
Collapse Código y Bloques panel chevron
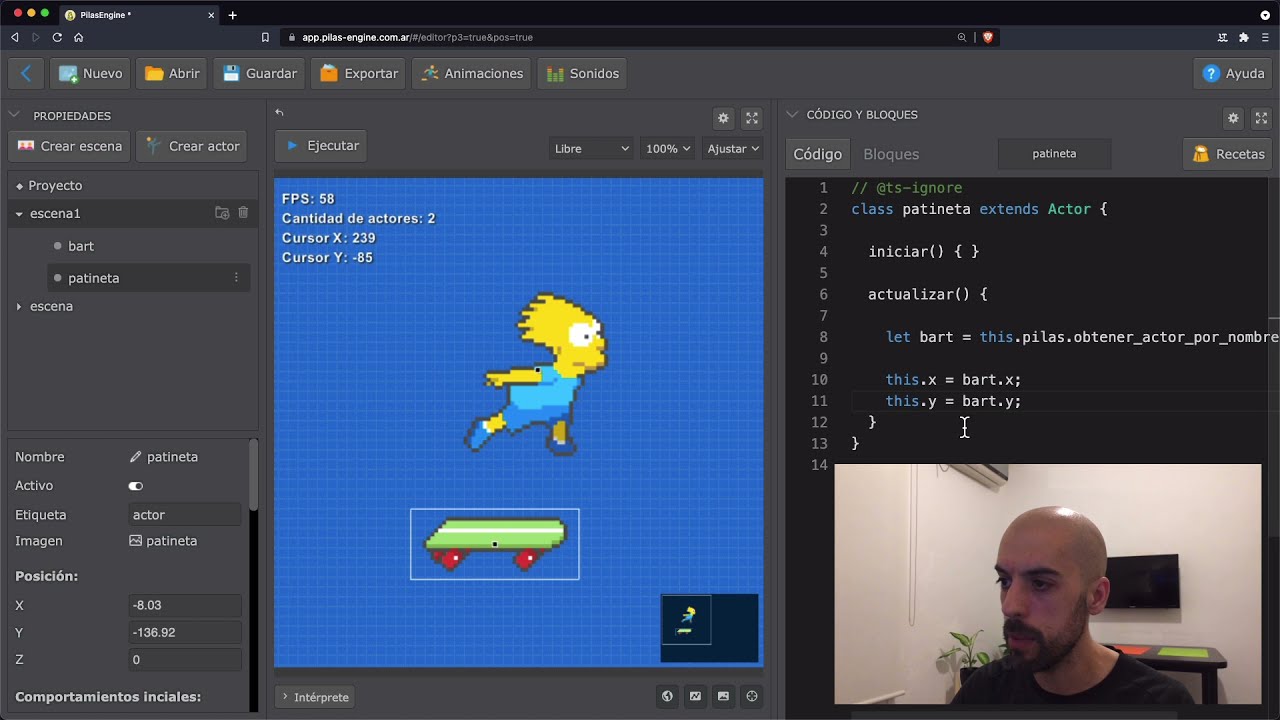pos(791,115)
